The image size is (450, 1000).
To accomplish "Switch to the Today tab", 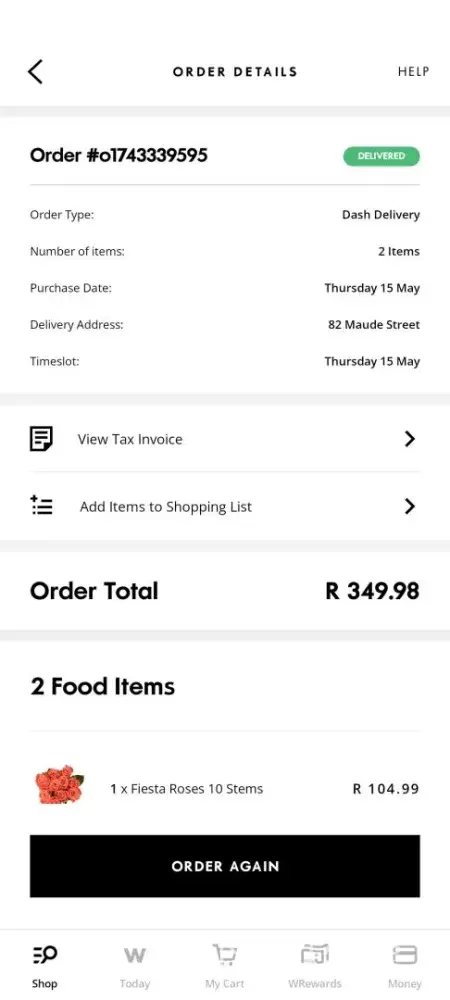I will tap(134, 966).
